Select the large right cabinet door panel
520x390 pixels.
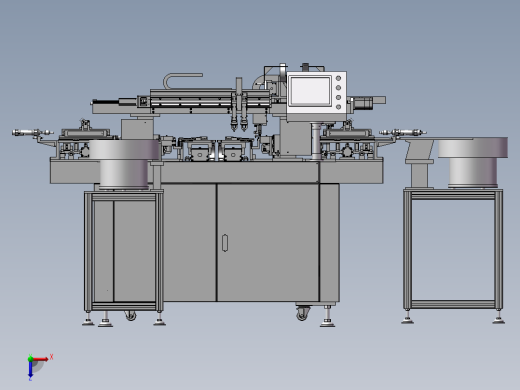click(x=268, y=242)
